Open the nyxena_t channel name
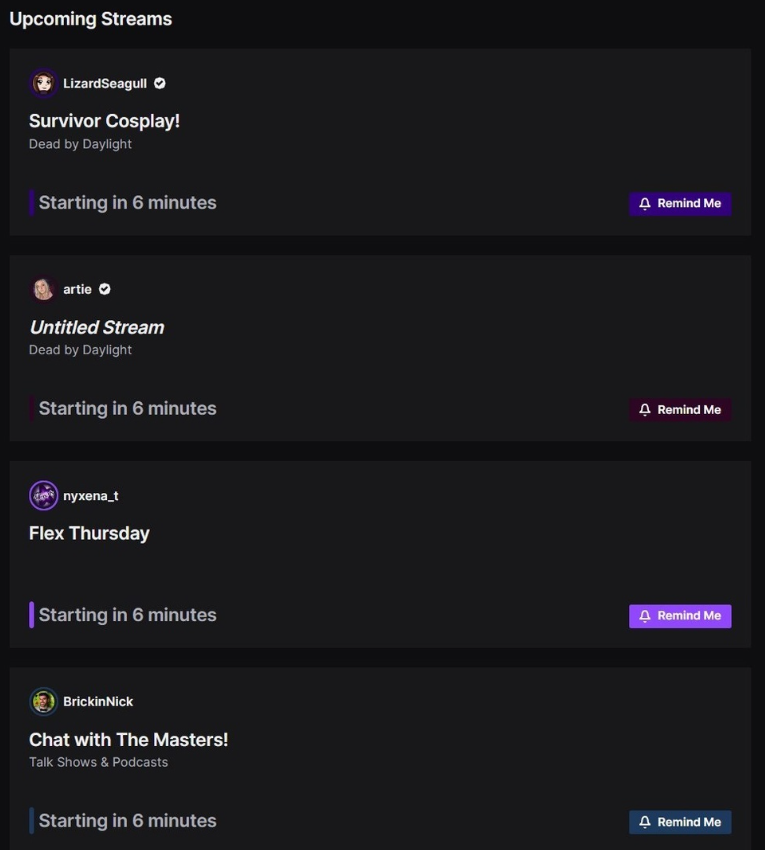The width and height of the screenshot is (765, 850). pyautogui.click(x=91, y=496)
